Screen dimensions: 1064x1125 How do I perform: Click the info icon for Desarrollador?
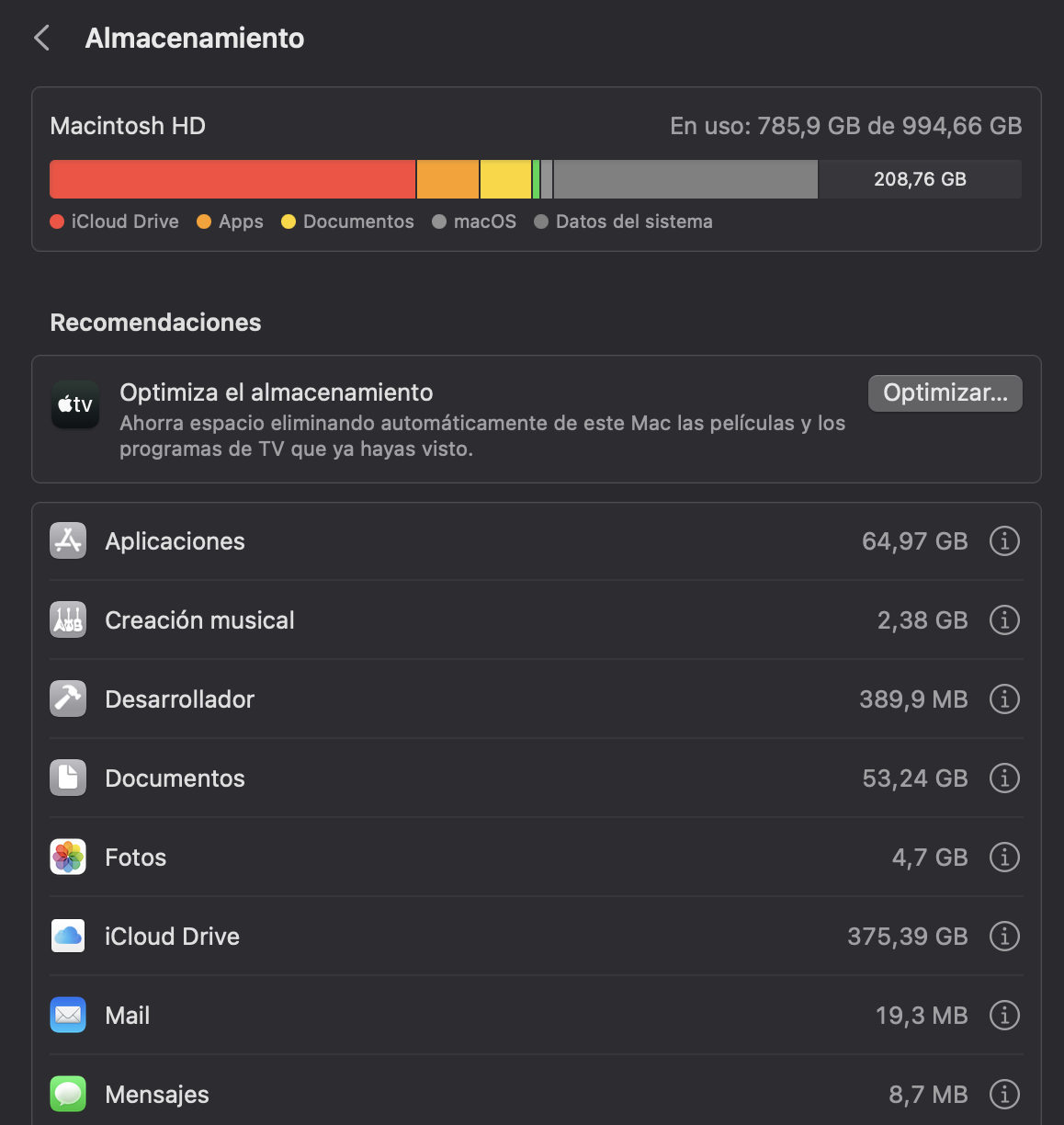(1004, 699)
